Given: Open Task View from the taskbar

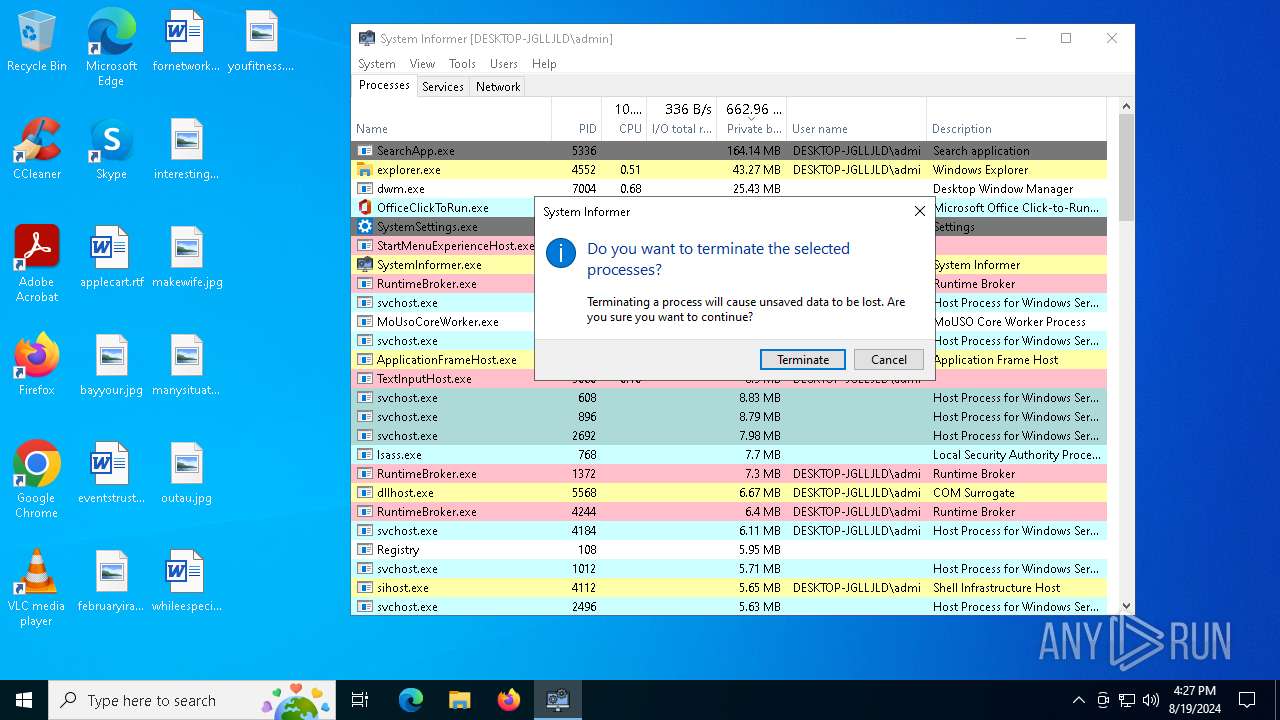Looking at the screenshot, I should pyautogui.click(x=360, y=700).
